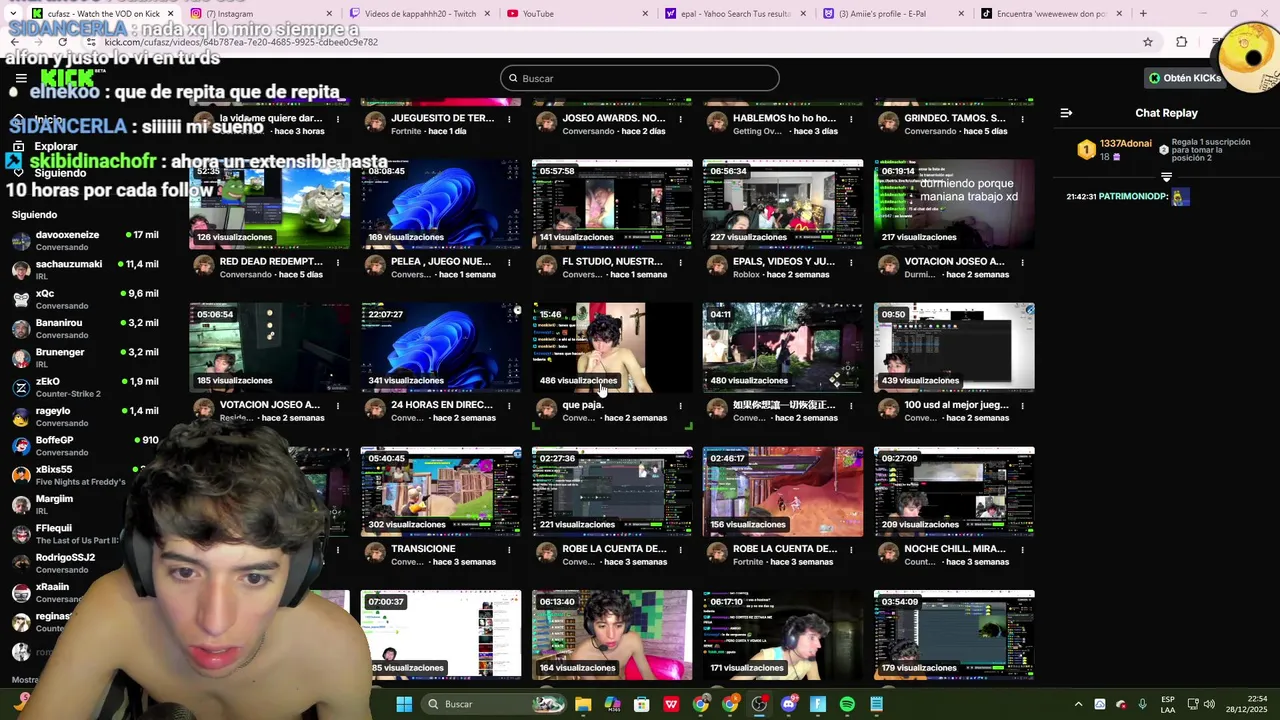Open Brunenger channel in sidebar

[85, 358]
